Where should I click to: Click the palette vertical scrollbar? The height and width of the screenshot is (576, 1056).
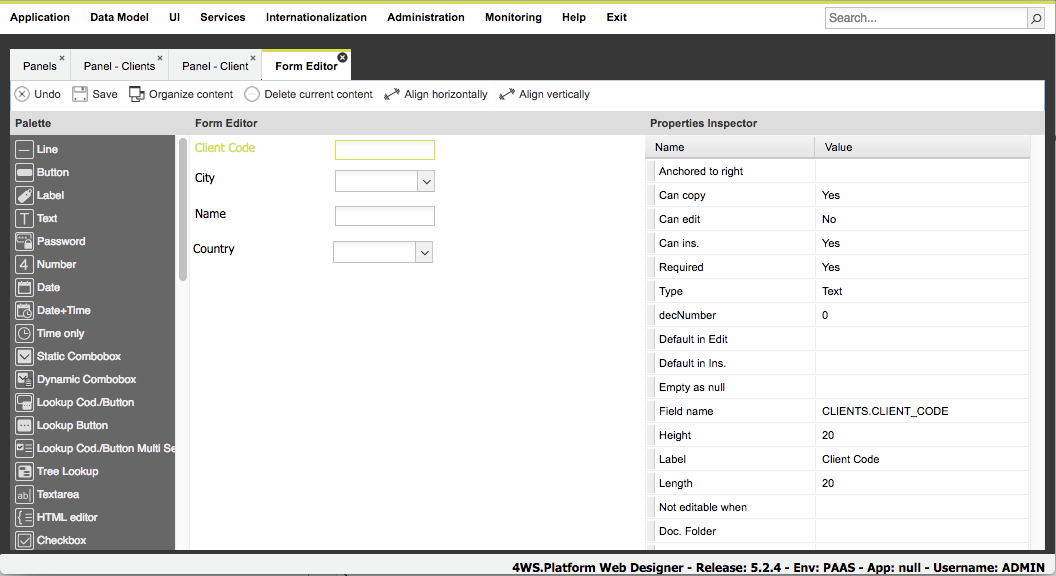183,209
